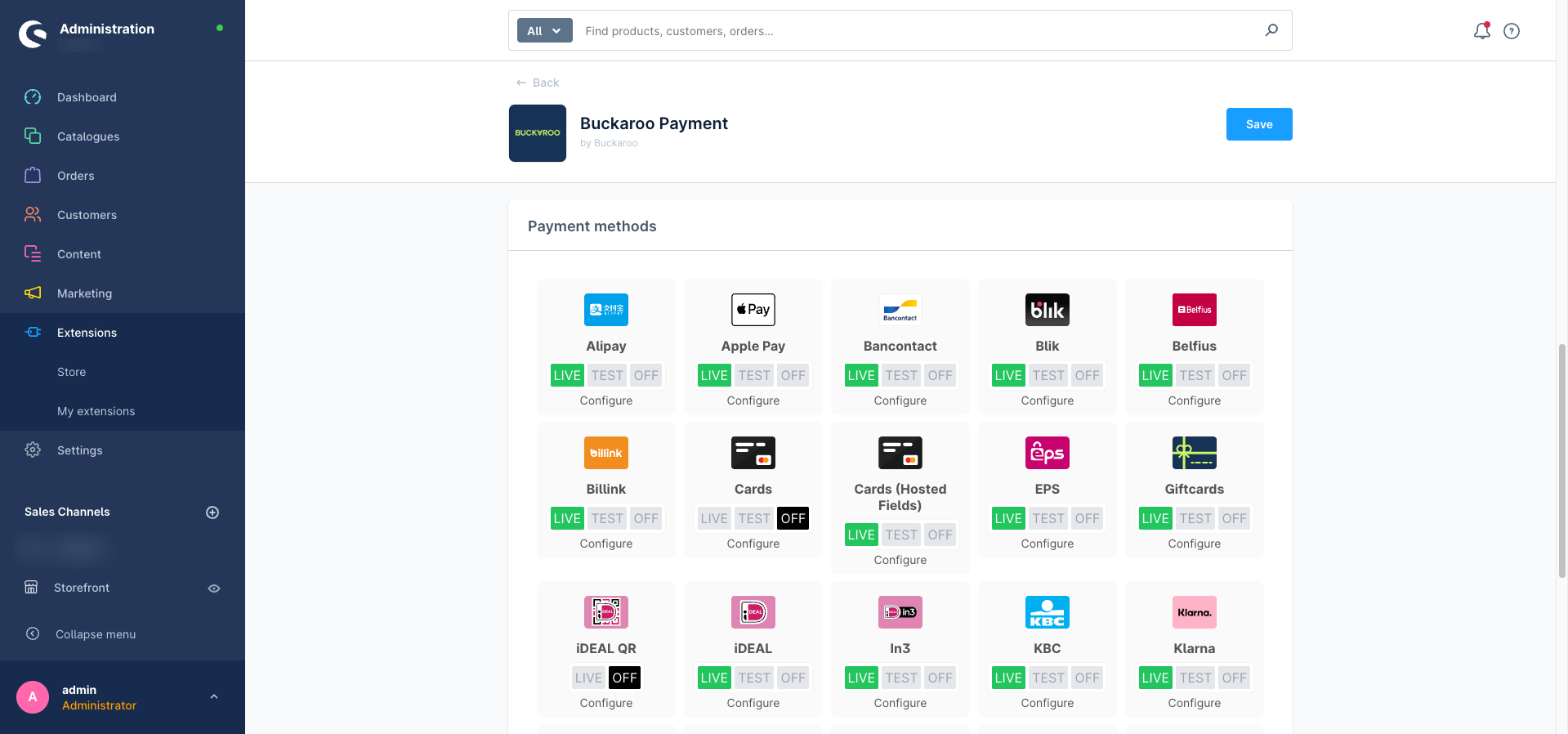
Task: Switch Blik to OFF
Action: point(1087,375)
